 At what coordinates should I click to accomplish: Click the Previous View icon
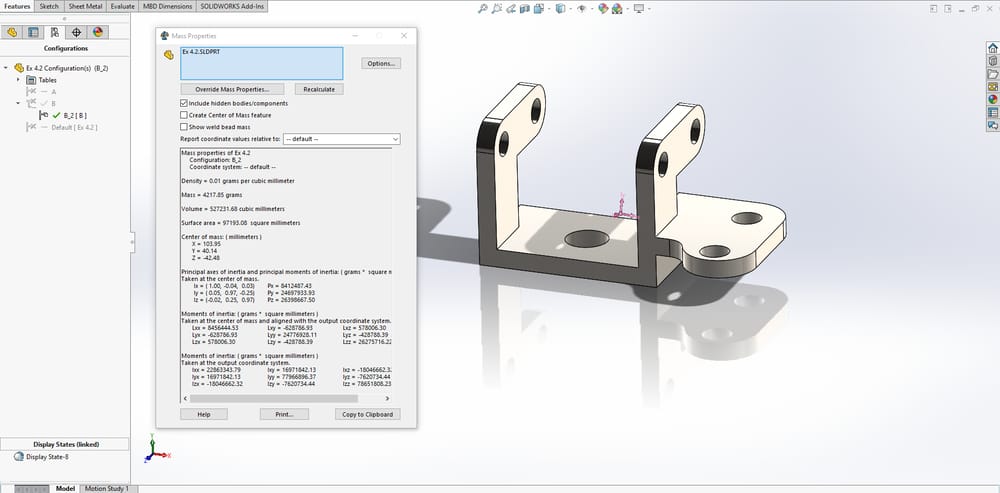coord(511,9)
